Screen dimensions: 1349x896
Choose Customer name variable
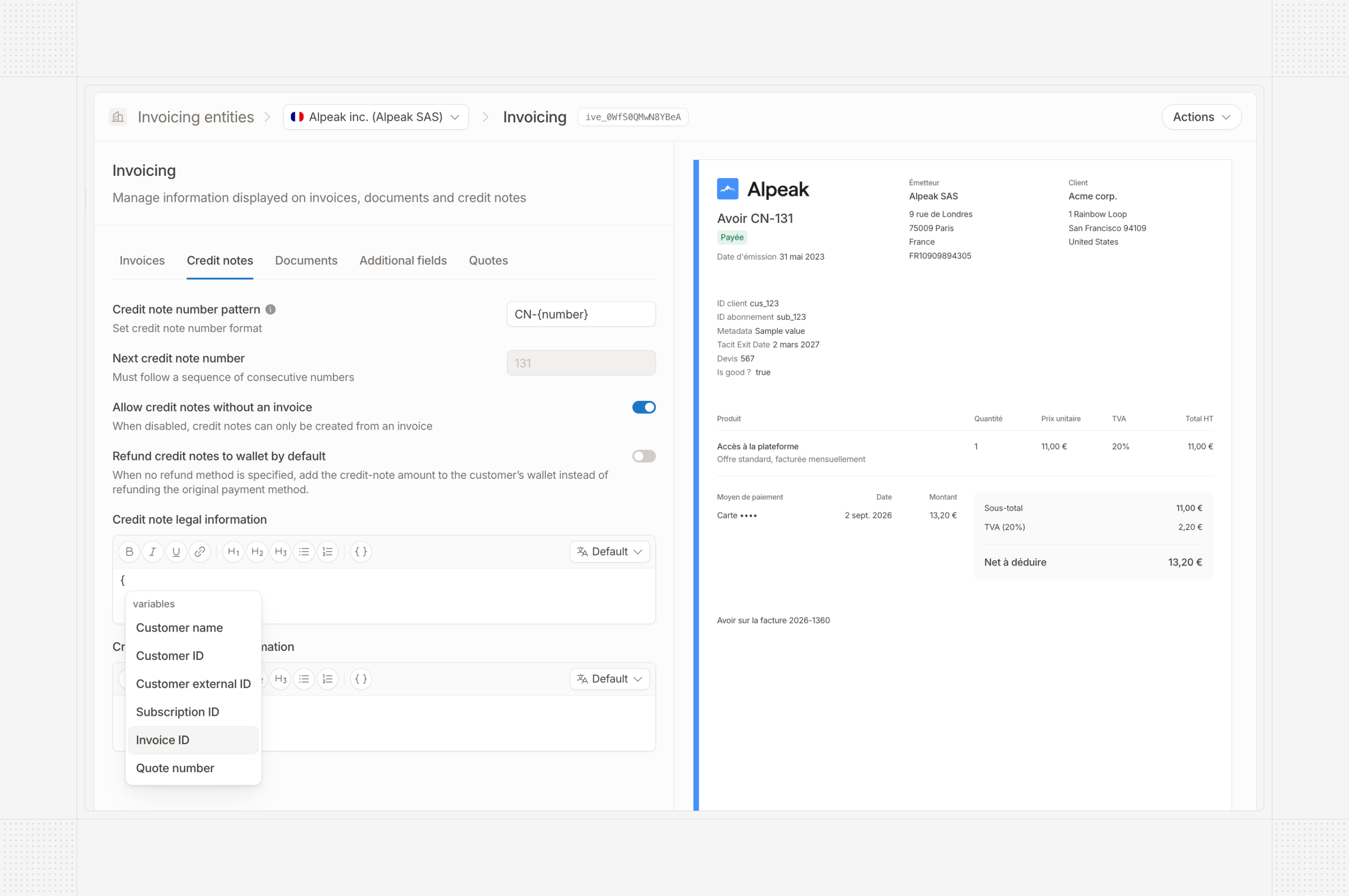click(x=193, y=627)
